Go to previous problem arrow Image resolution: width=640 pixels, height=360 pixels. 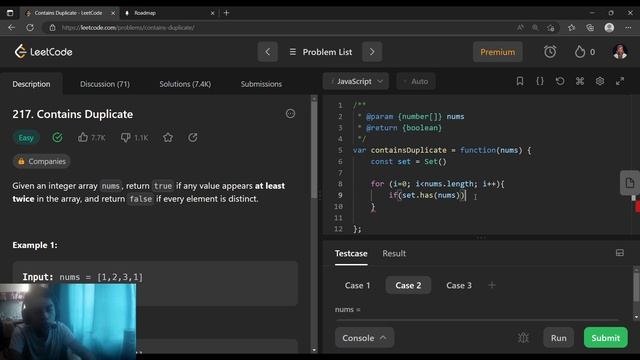pos(267,52)
